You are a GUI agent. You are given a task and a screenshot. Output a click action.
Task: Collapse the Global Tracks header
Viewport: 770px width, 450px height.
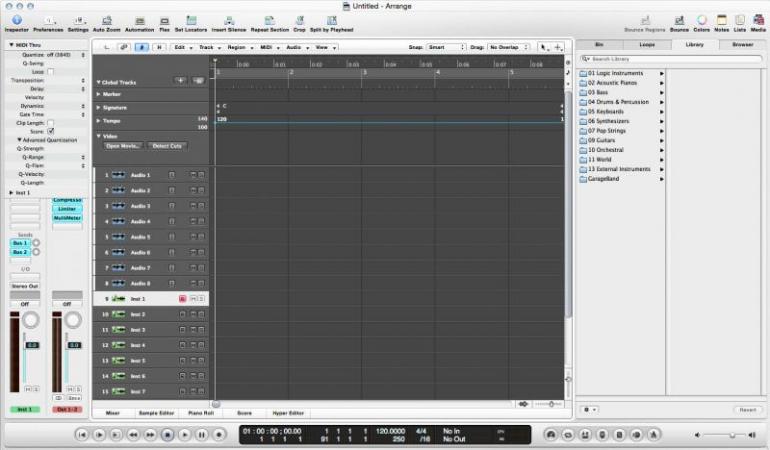(98, 82)
